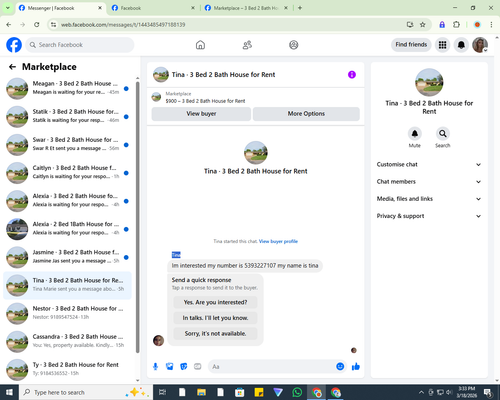Viewport: 500px width, 400px height.
Task: Switch to Marketplace 3 Bed 2 Bath tab
Action: click(246, 8)
